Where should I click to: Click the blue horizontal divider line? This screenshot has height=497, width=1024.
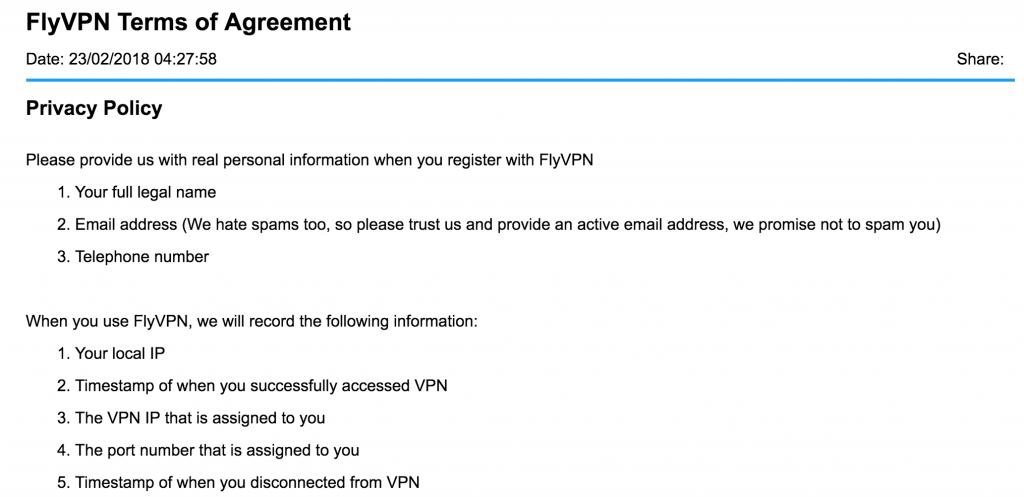pos(520,80)
